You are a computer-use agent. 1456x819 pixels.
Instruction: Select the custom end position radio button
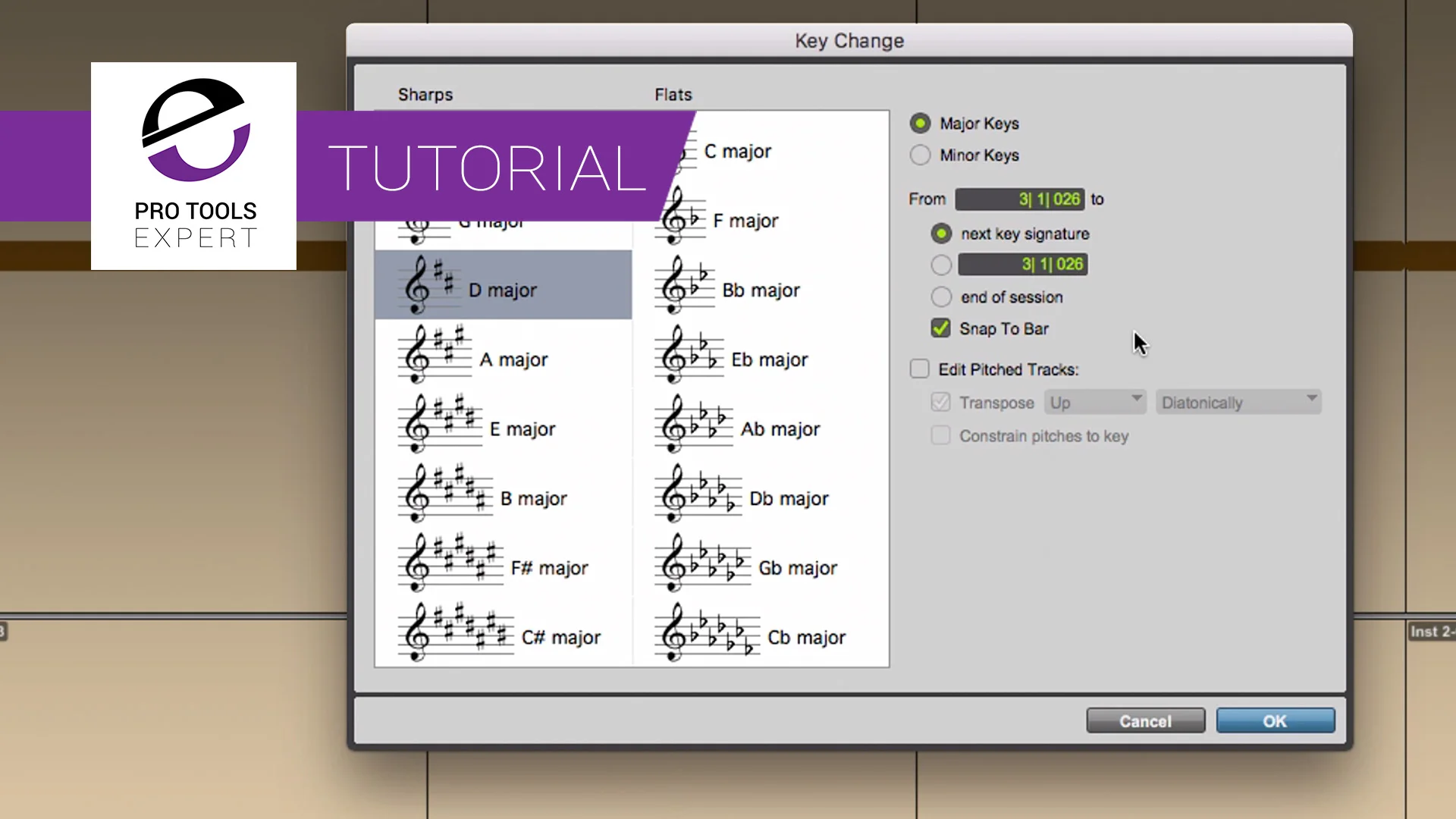pos(941,265)
